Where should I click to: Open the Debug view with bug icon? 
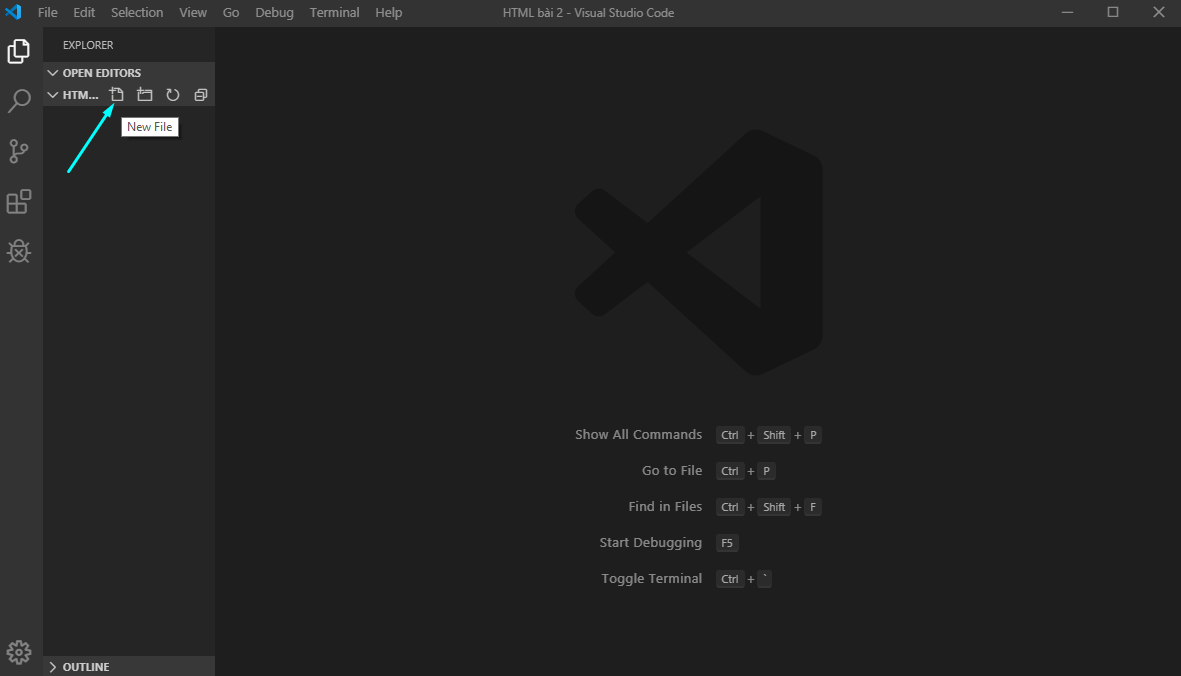point(19,251)
